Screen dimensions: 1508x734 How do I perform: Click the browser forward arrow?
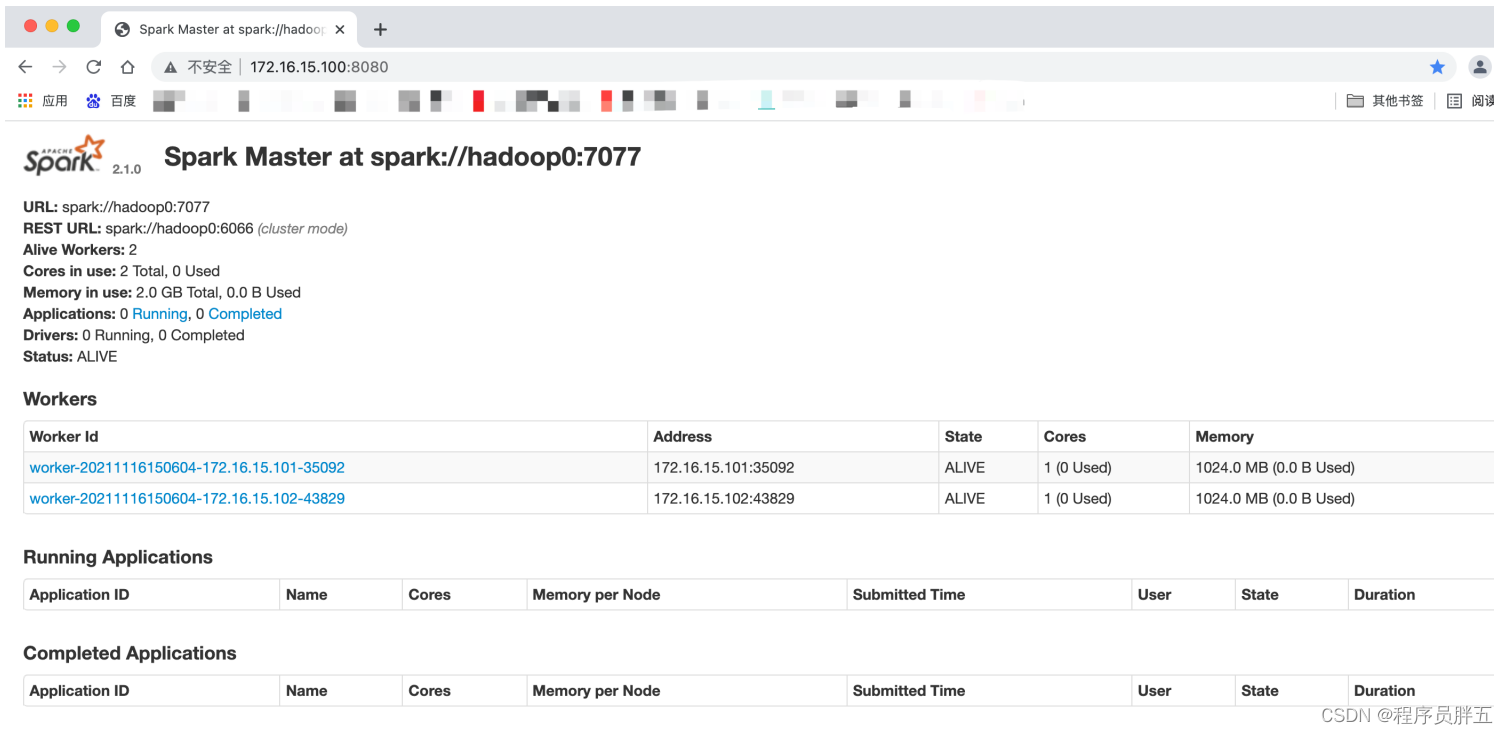click(59, 67)
